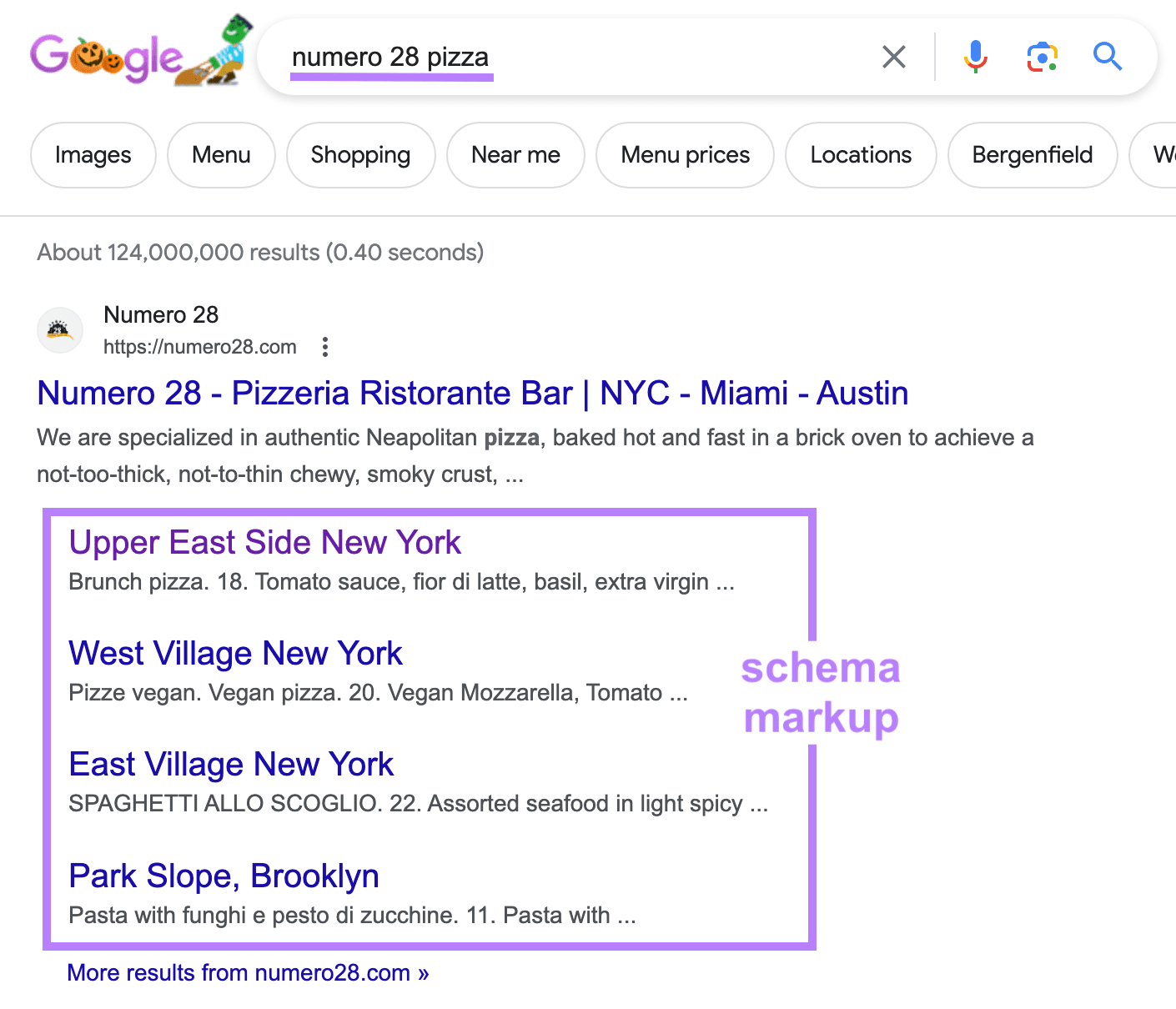The image size is (1176, 1009).
Task: Submit the search via the magnifier icon
Action: (1108, 57)
